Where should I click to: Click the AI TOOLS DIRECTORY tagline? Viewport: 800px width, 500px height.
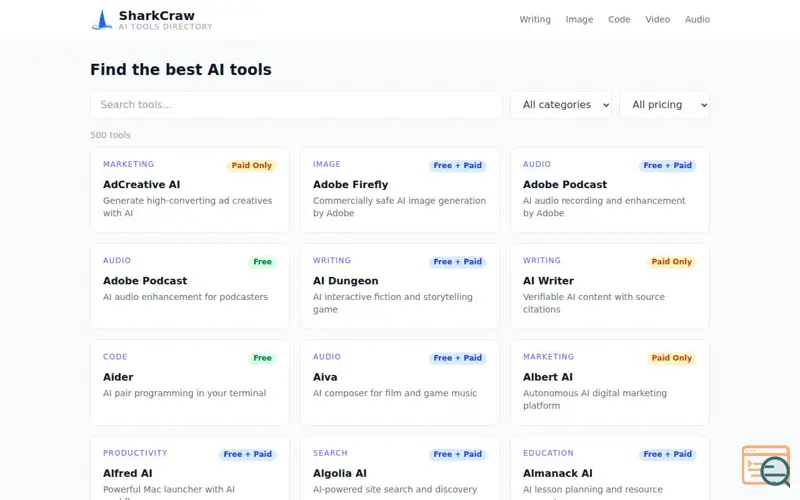pyautogui.click(x=165, y=27)
